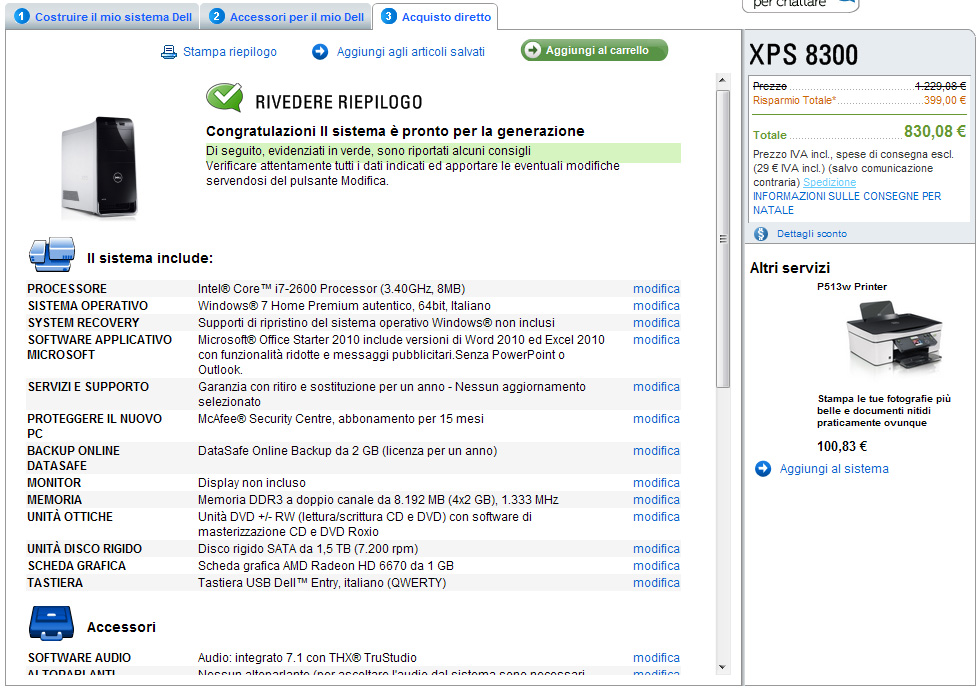This screenshot has height=690, width=977.
Task: Click the blue toolbox icon beside Accessori
Action: [51, 623]
